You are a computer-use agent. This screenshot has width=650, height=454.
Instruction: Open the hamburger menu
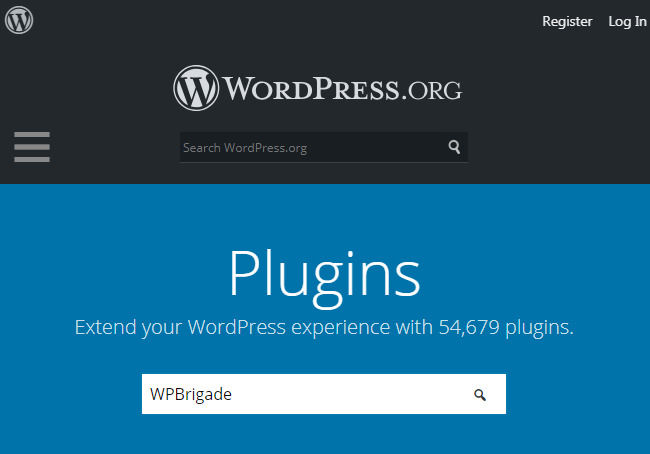(32, 147)
